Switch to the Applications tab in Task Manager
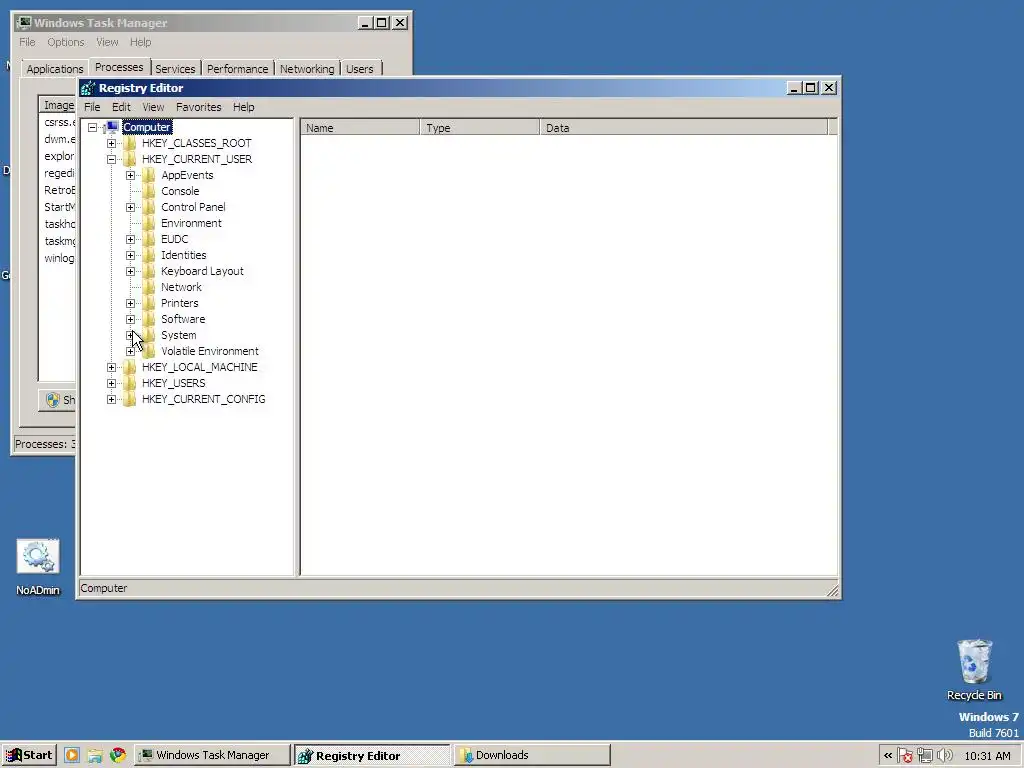 tap(55, 69)
